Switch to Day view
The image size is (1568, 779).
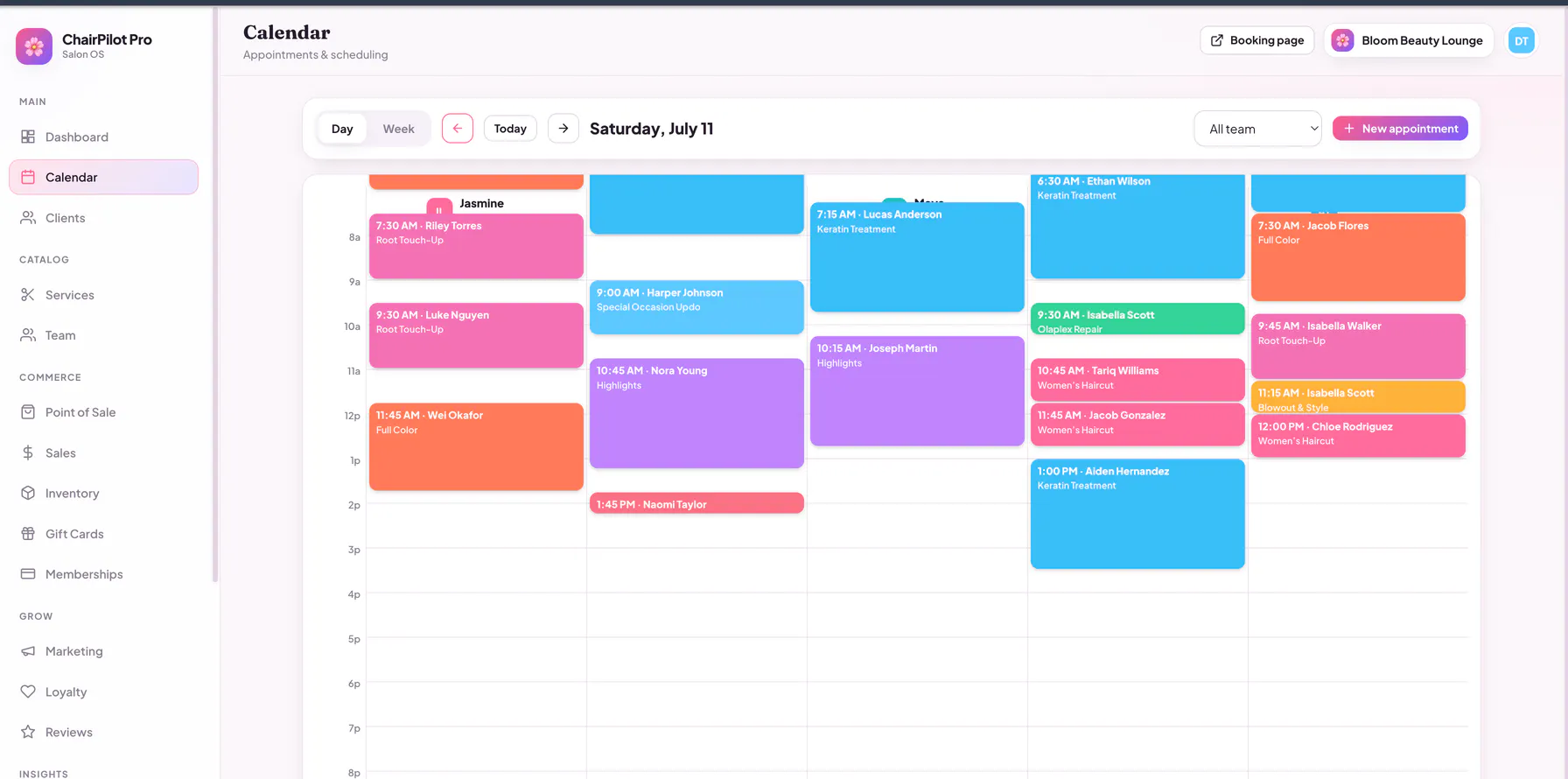(x=342, y=129)
